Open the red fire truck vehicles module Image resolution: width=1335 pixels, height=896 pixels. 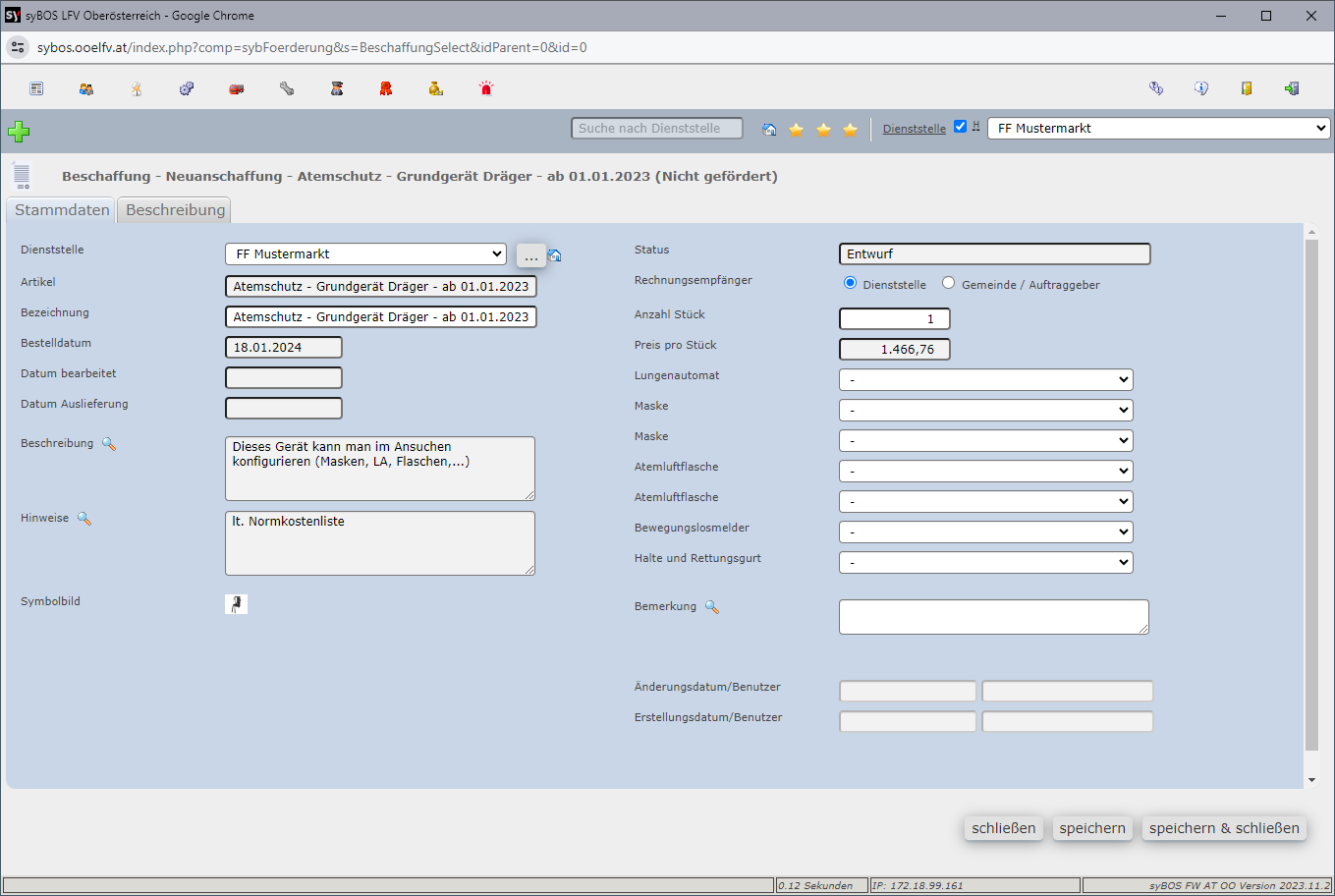237,89
